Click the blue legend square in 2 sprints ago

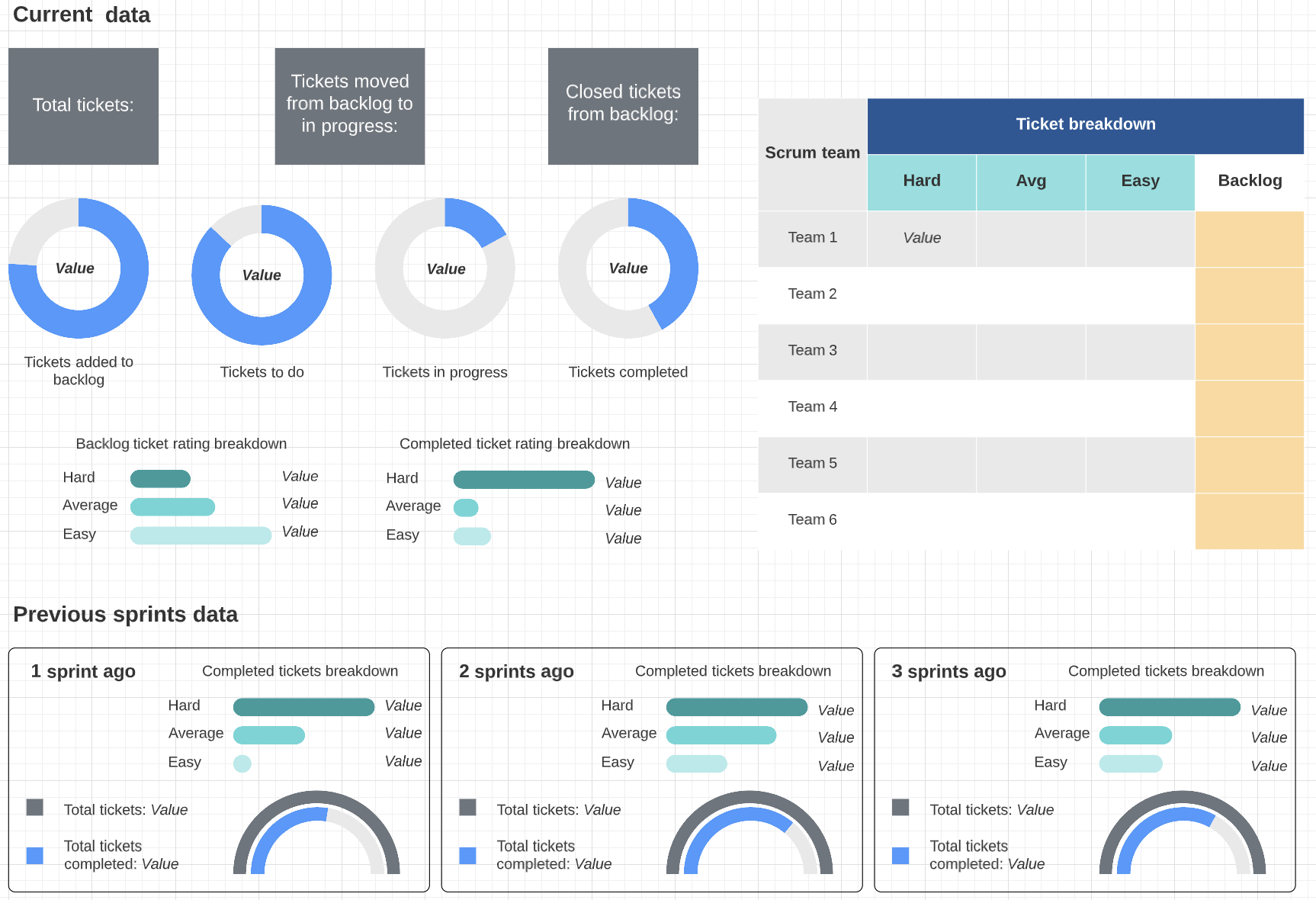point(468,856)
